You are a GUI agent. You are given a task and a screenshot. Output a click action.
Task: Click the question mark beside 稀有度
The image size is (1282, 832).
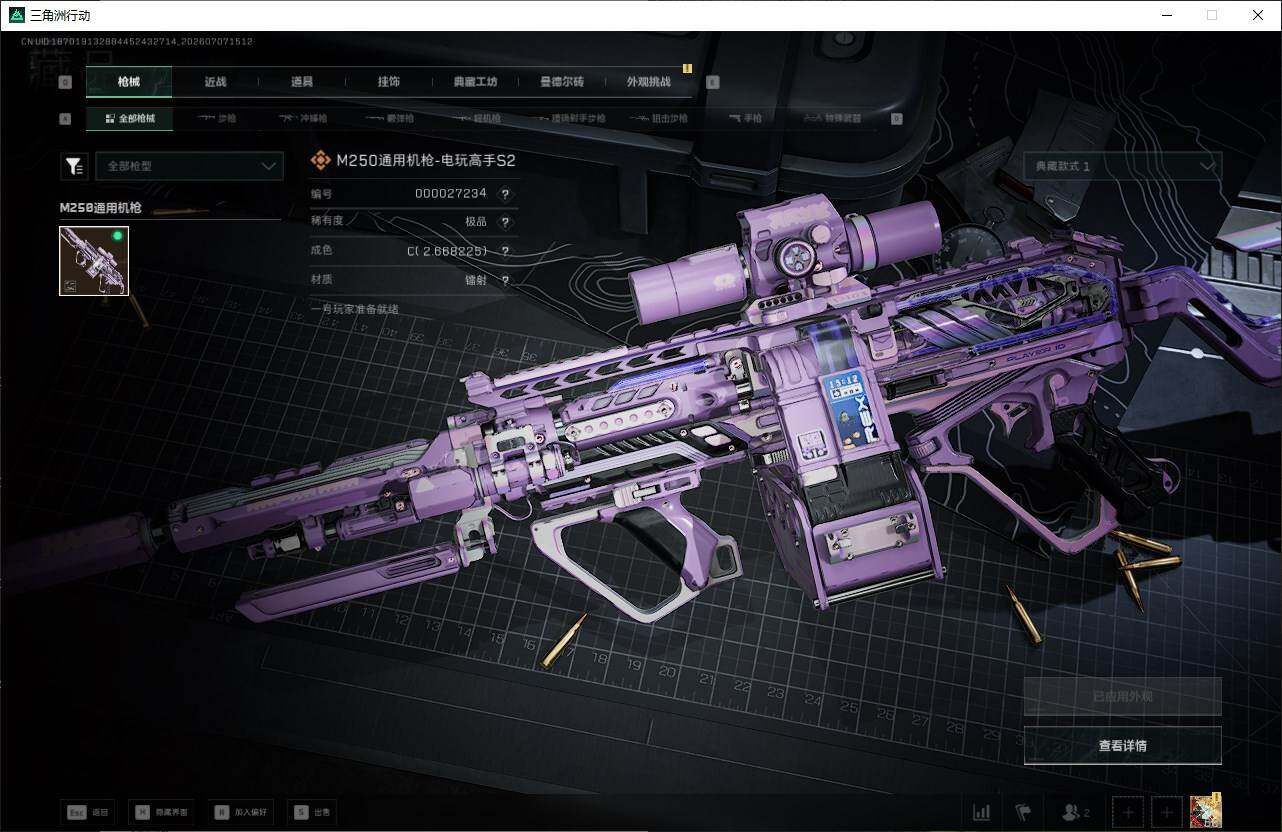(505, 222)
